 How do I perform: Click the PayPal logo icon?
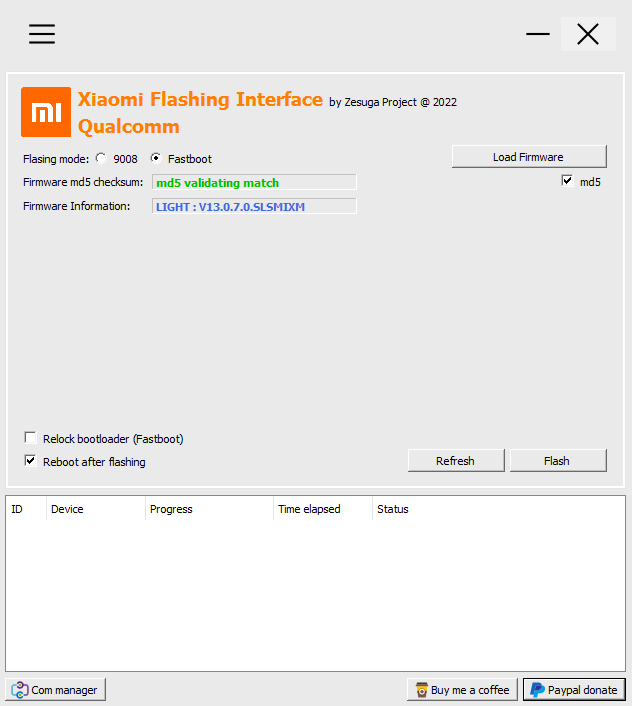537,690
